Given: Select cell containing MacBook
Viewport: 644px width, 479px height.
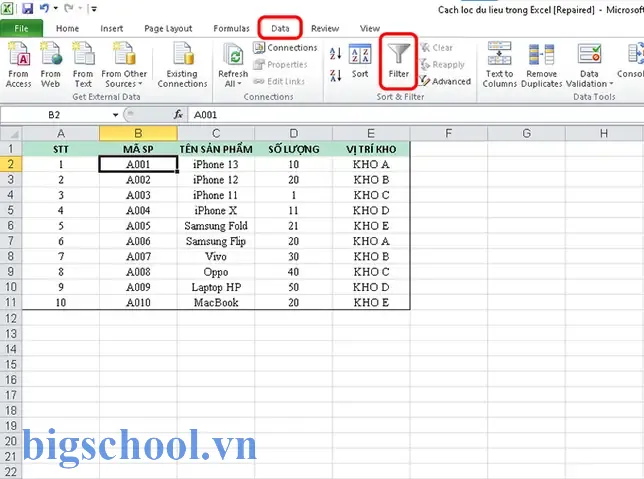Looking at the screenshot, I should (216, 303).
